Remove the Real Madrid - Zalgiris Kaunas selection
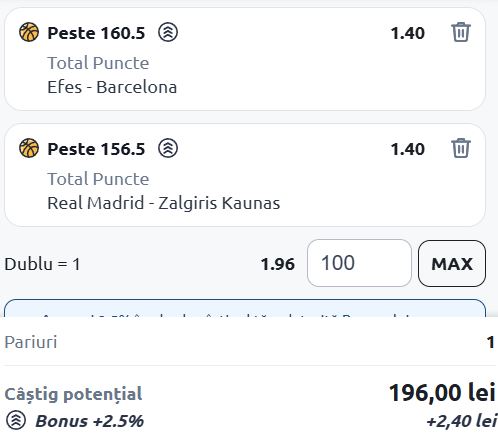Viewport: 498px width, 443px height. pyautogui.click(x=461, y=148)
